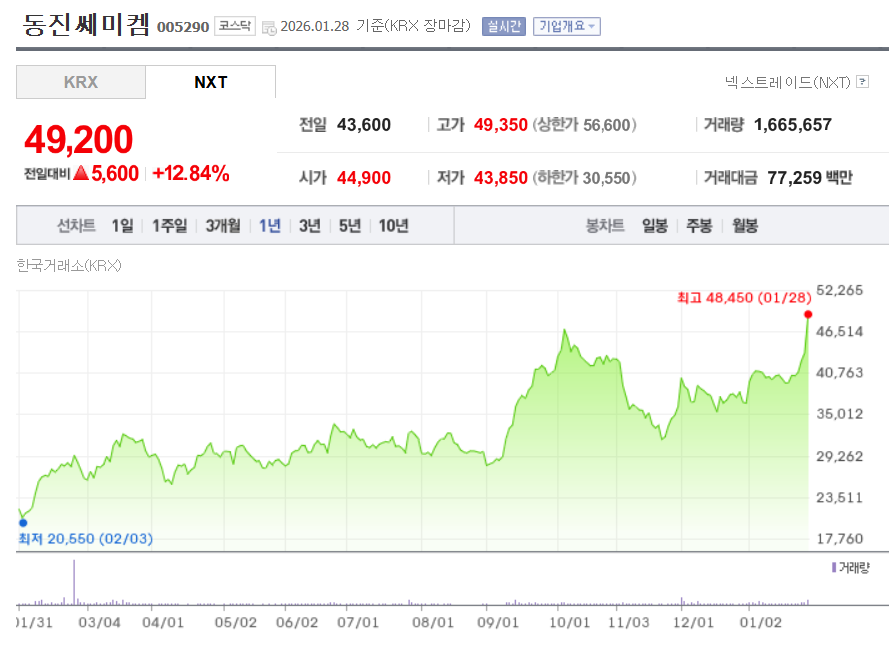Click the current price 49,200
The width and height of the screenshot is (889, 646).
[x=78, y=140]
